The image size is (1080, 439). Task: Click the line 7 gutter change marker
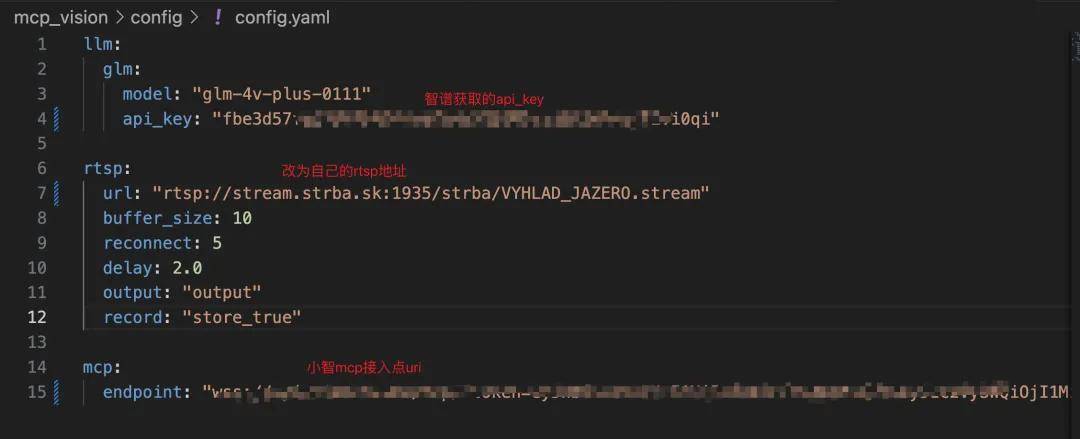pos(56,193)
